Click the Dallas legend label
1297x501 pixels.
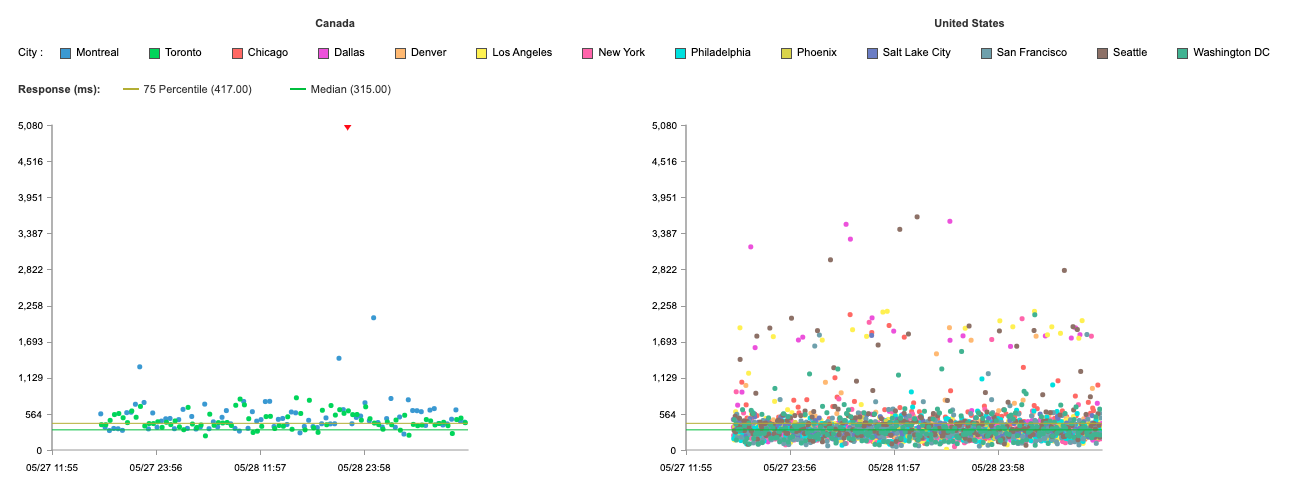(x=350, y=53)
